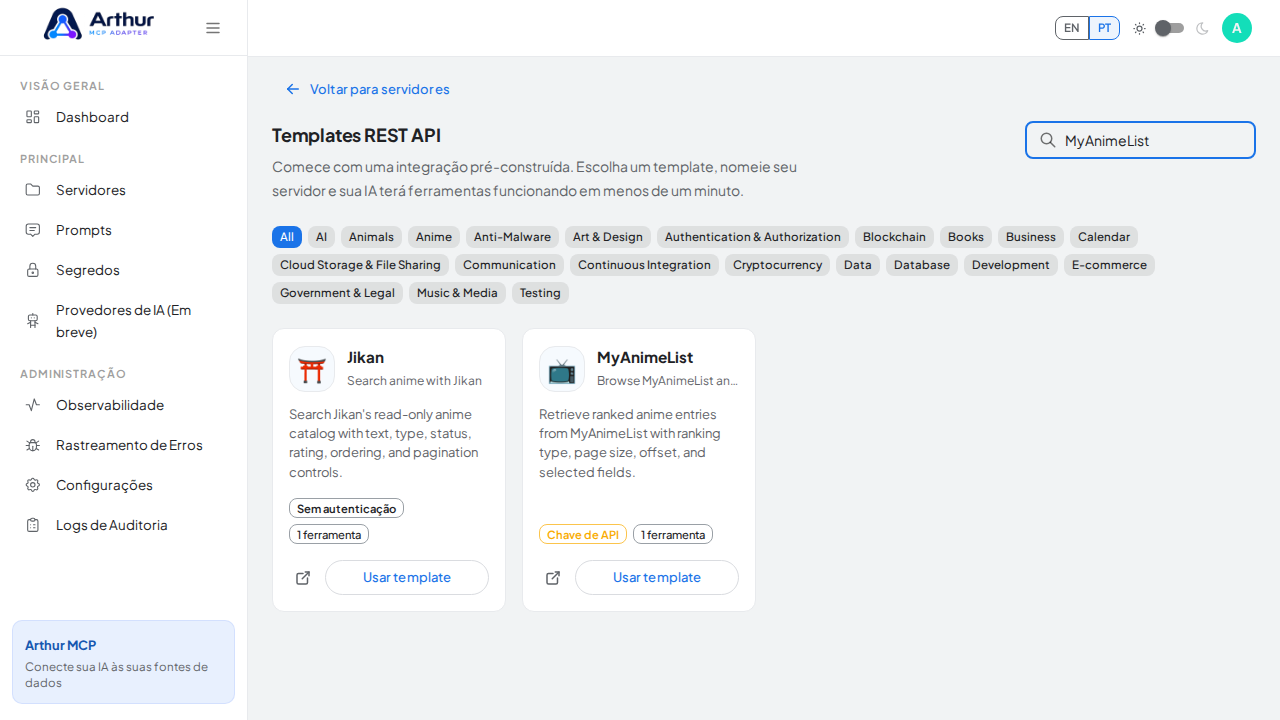Screen dimensions: 1280x720
Task: Open Segredos in sidebar
Action: pyautogui.click(x=123, y=270)
